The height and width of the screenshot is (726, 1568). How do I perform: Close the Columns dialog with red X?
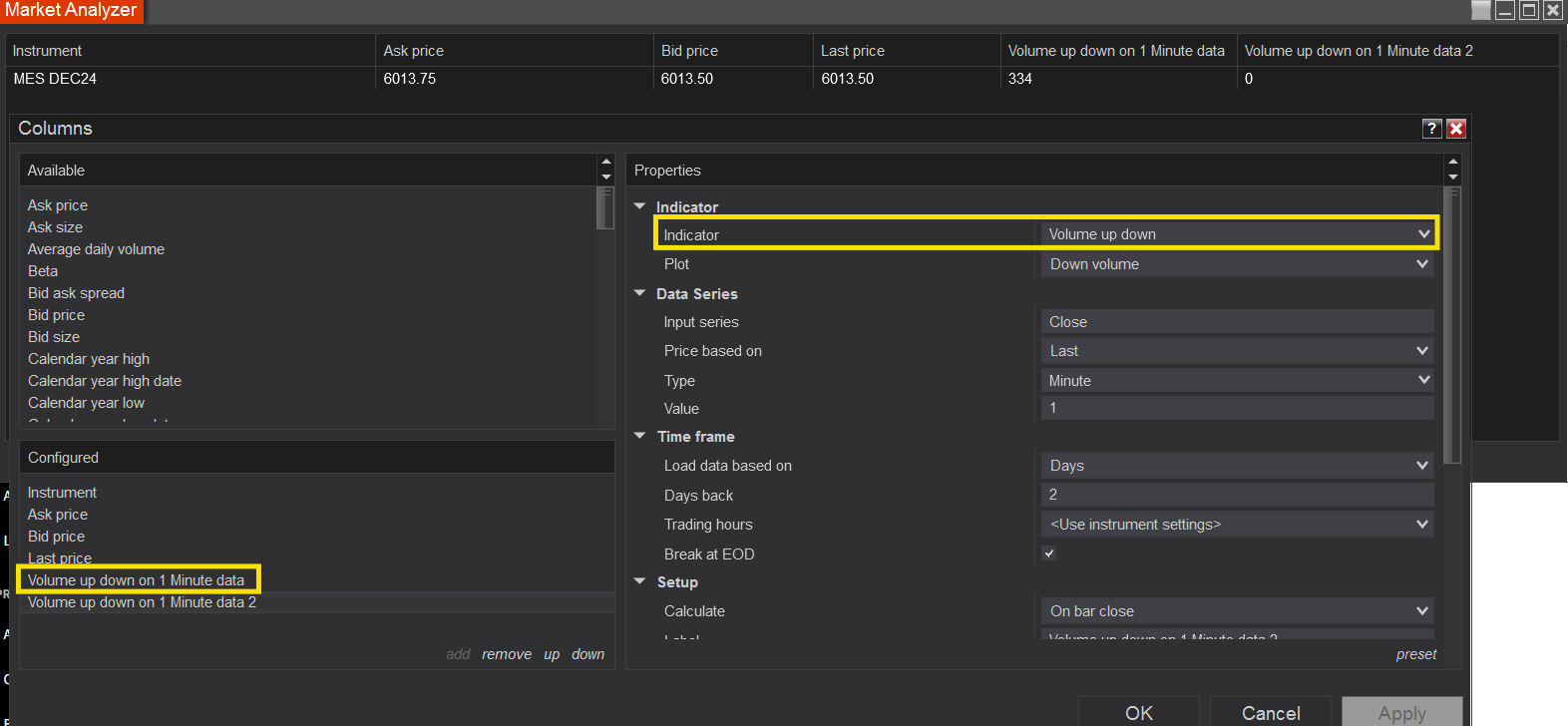(x=1456, y=129)
